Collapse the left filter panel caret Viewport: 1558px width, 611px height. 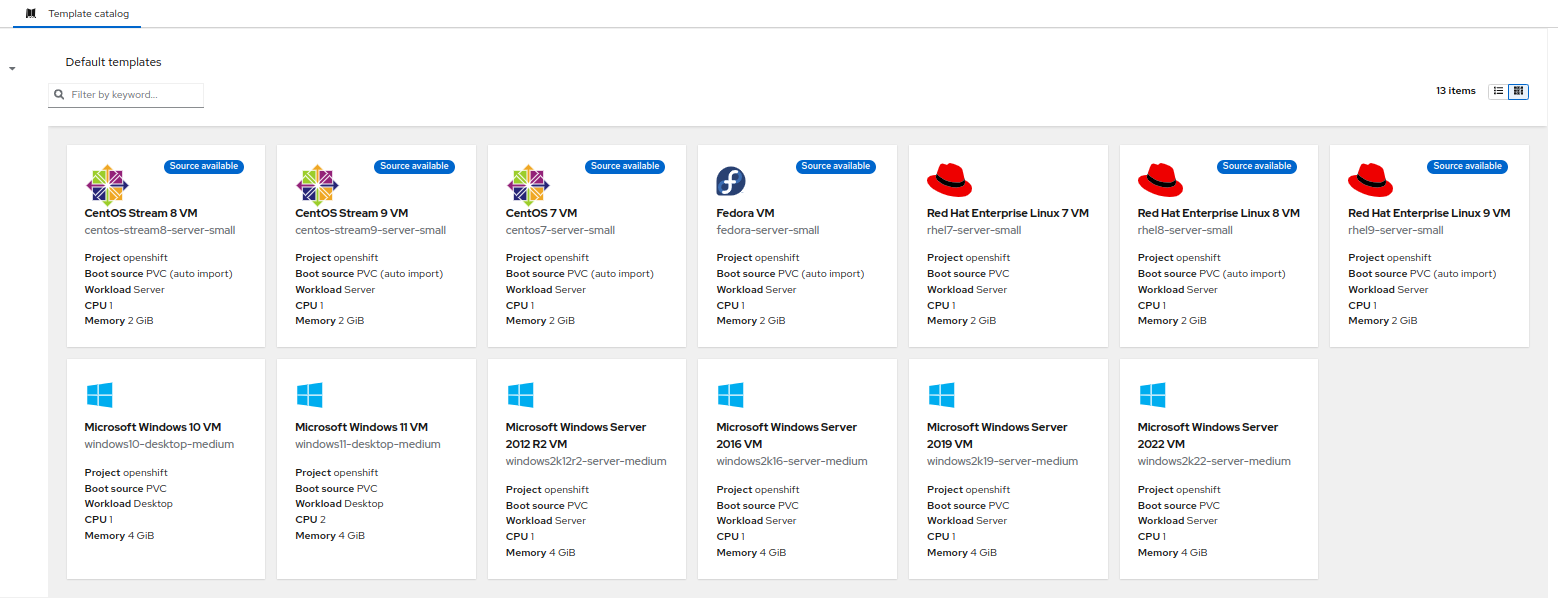pyautogui.click(x=12, y=69)
